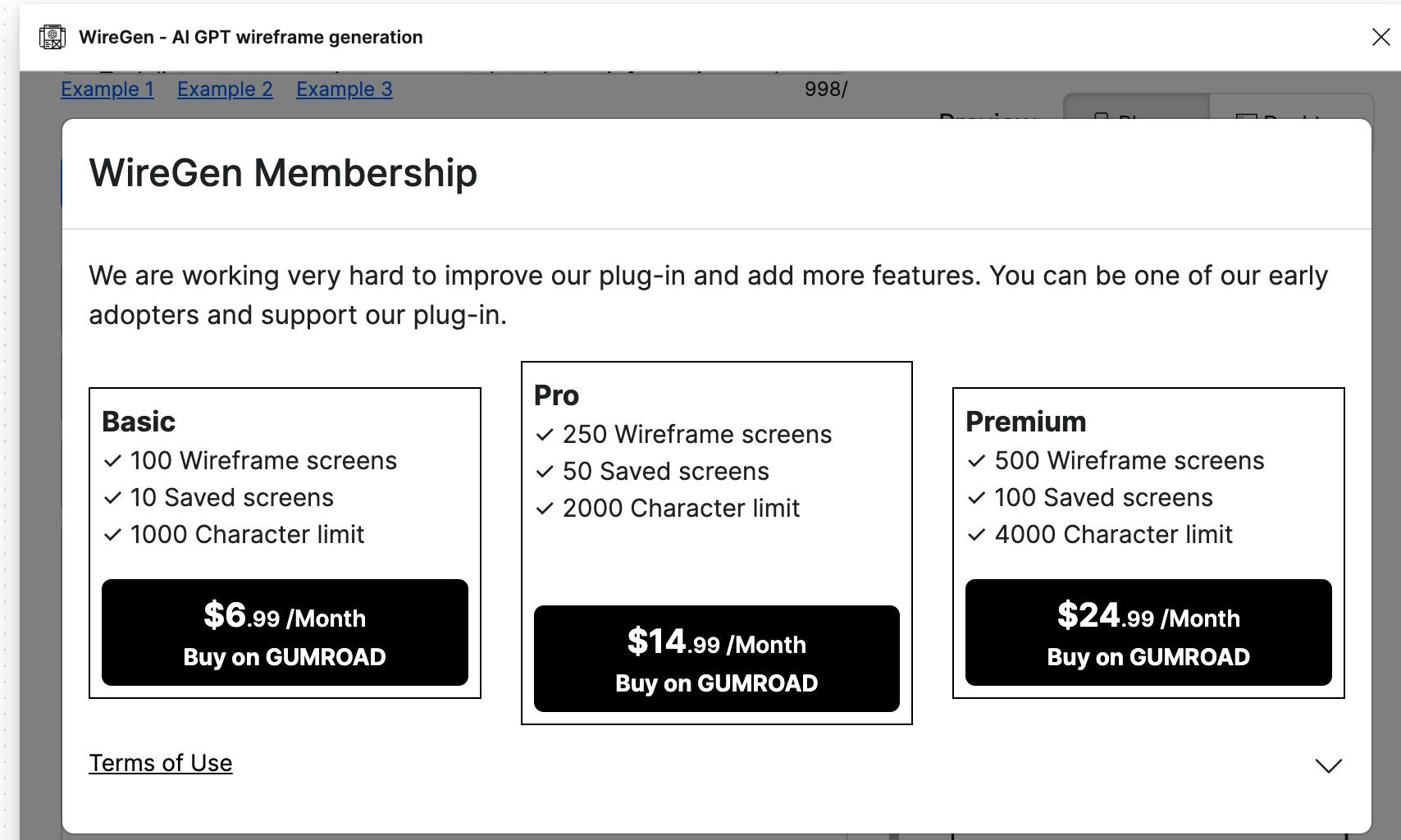Open the Example 2 link
Screen dimensions: 1401x840
pos(225,89)
